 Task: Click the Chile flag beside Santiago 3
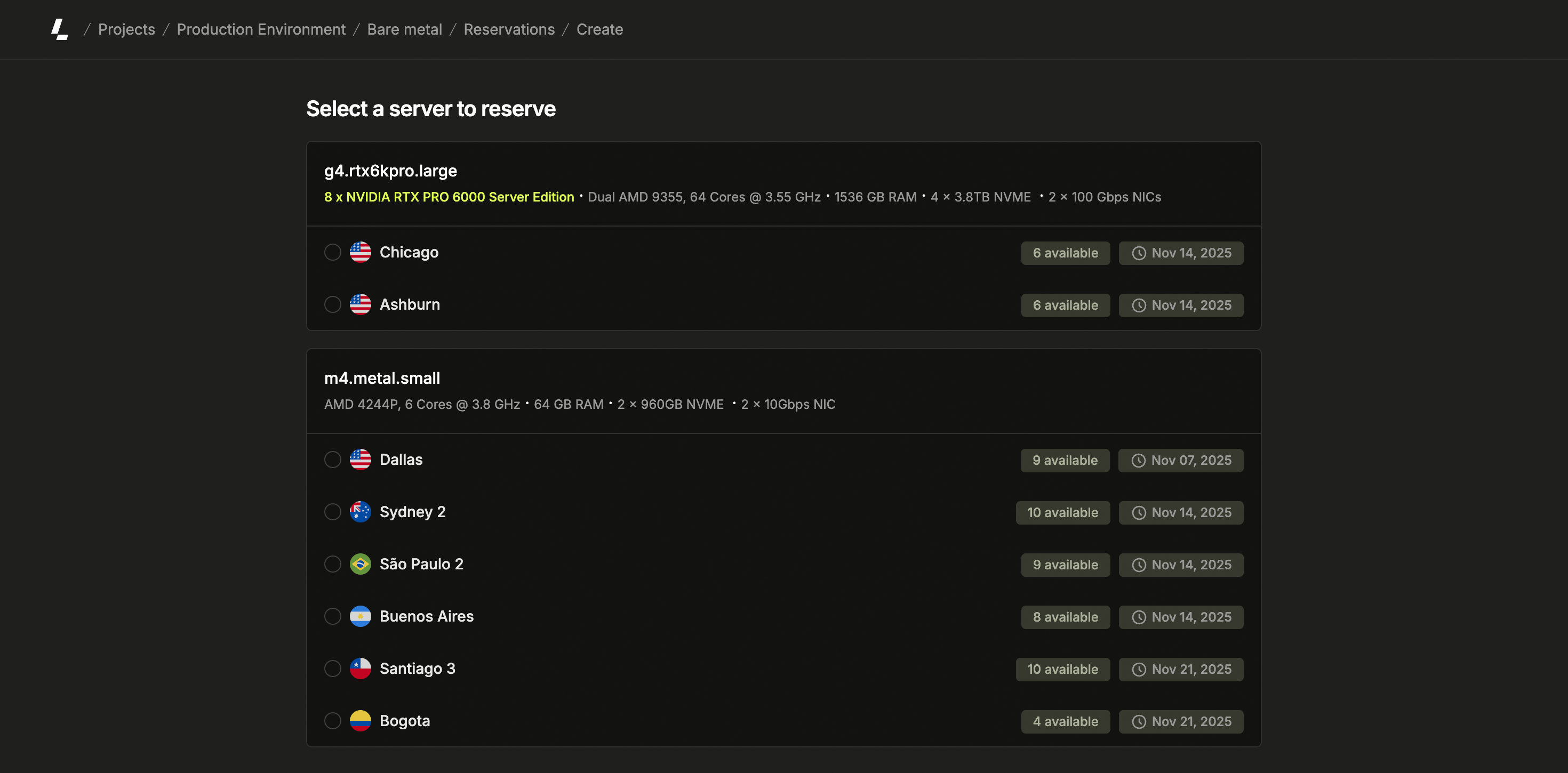tap(361, 669)
